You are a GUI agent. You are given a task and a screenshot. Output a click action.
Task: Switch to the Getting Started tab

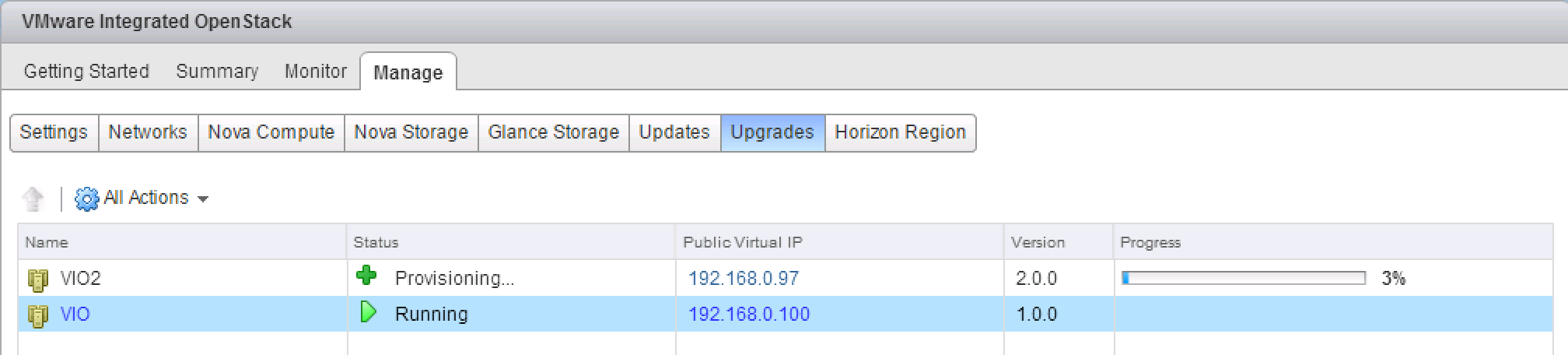[86, 72]
